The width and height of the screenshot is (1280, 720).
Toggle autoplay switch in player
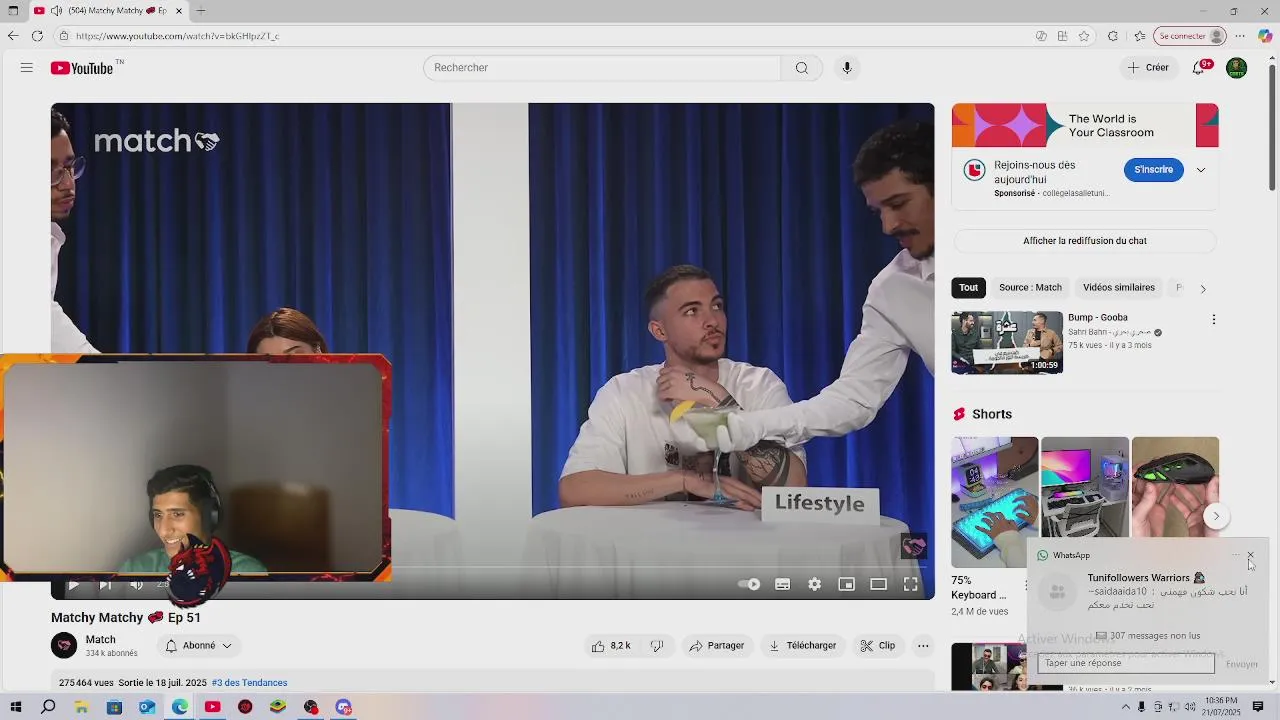coord(749,585)
